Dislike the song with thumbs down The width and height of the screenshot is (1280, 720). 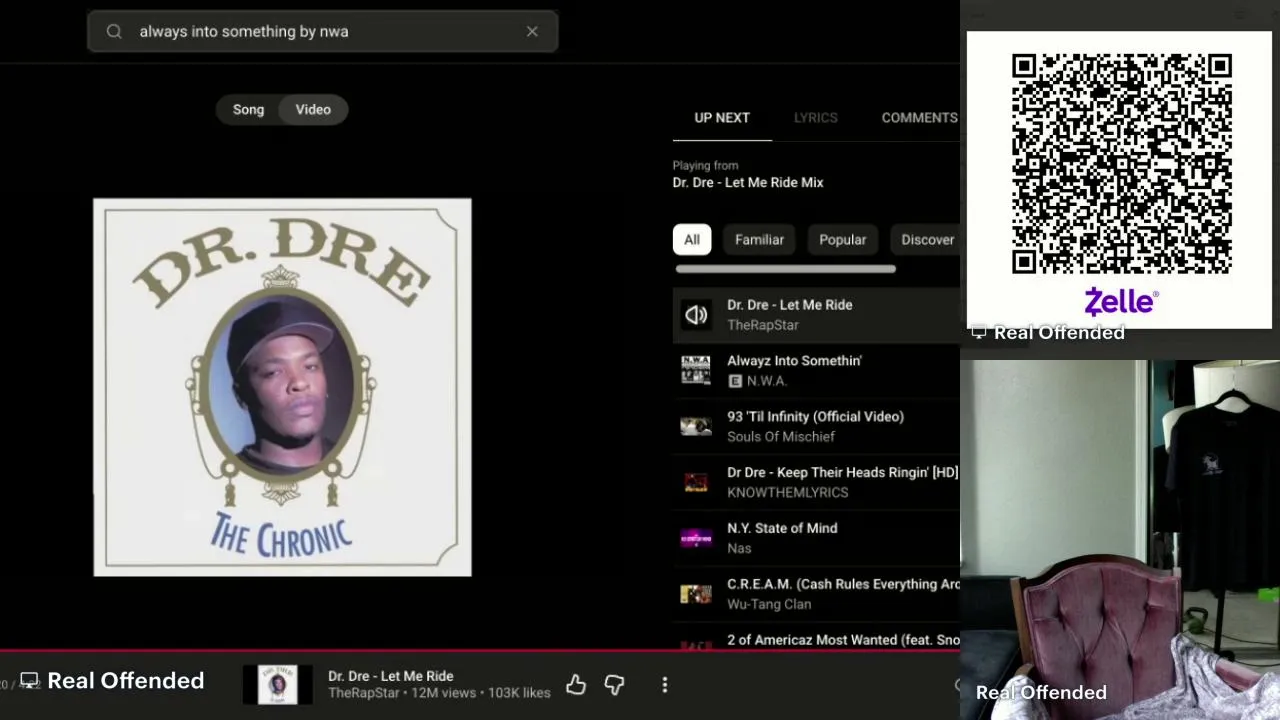tap(614, 685)
